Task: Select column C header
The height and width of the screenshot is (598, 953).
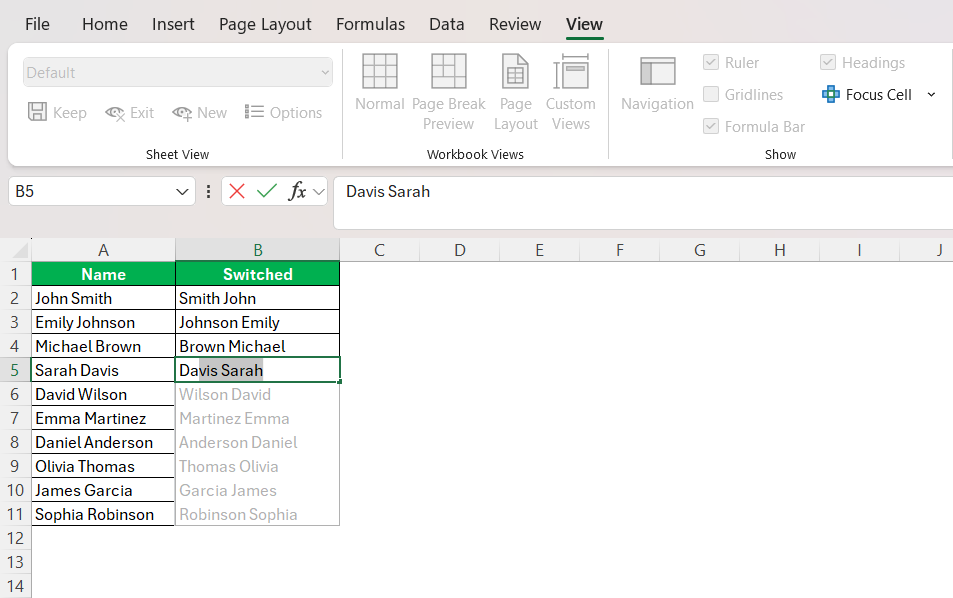Action: [379, 250]
